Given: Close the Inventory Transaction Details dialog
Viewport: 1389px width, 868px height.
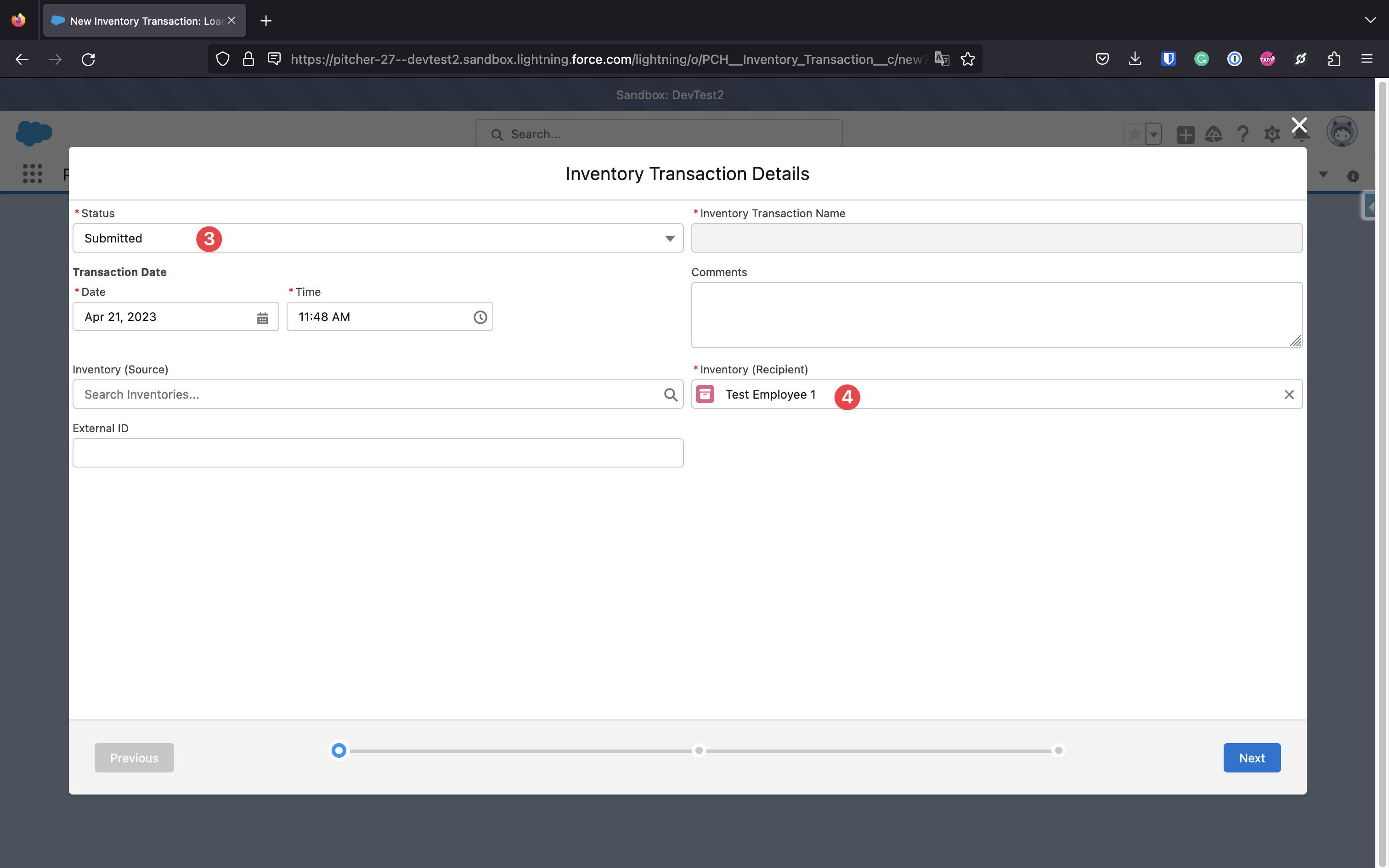Looking at the screenshot, I should click(1299, 125).
